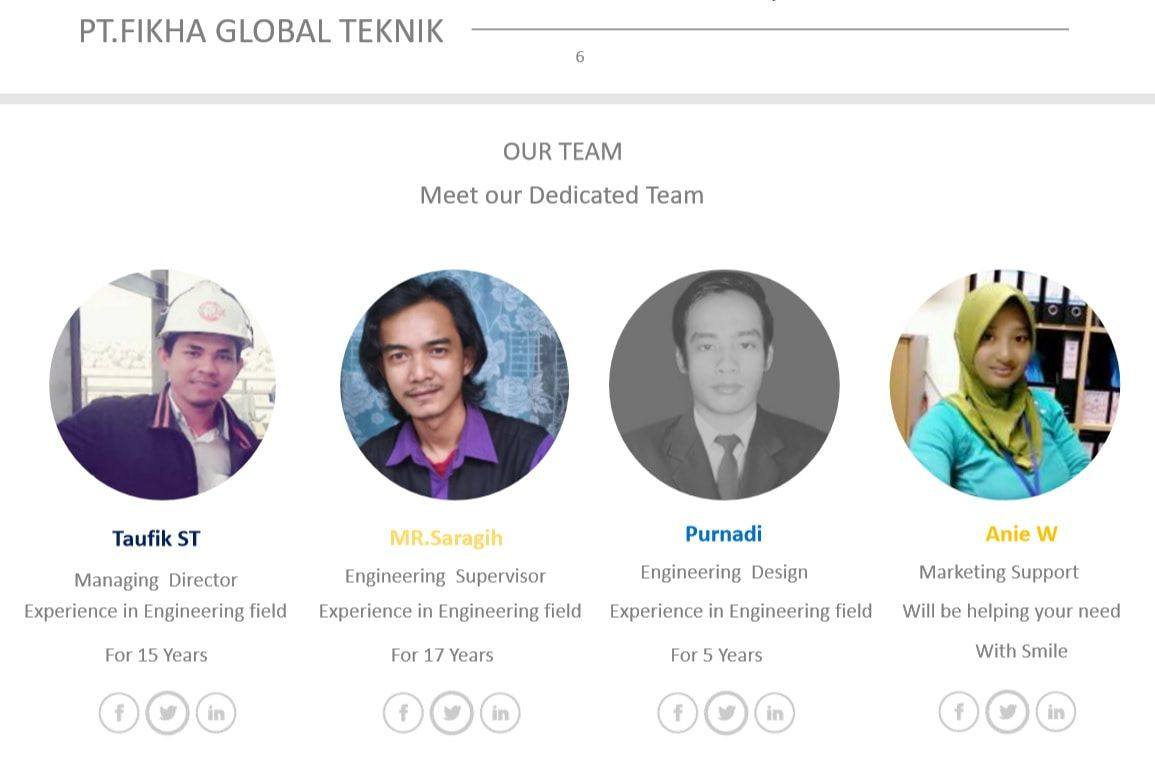Select the Anie W profile photo
Screen dimensions: 1155x759
tap(1005, 385)
